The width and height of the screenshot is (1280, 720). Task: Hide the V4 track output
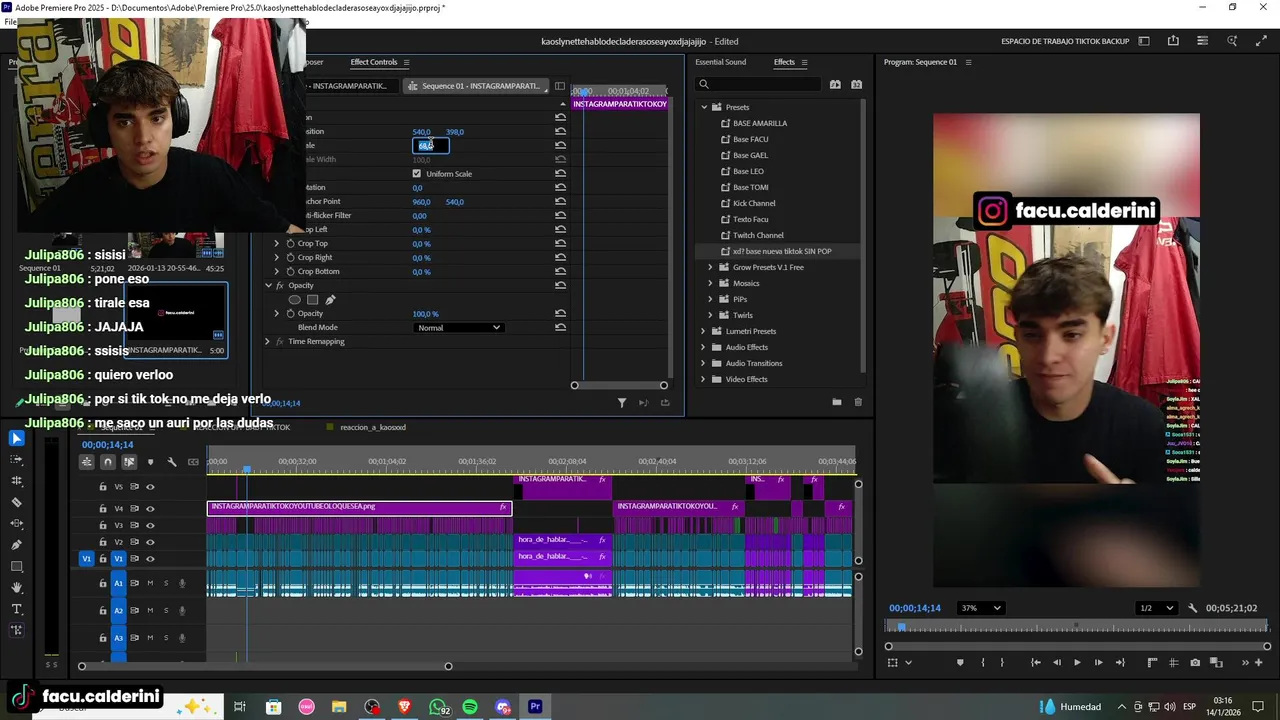[150, 509]
